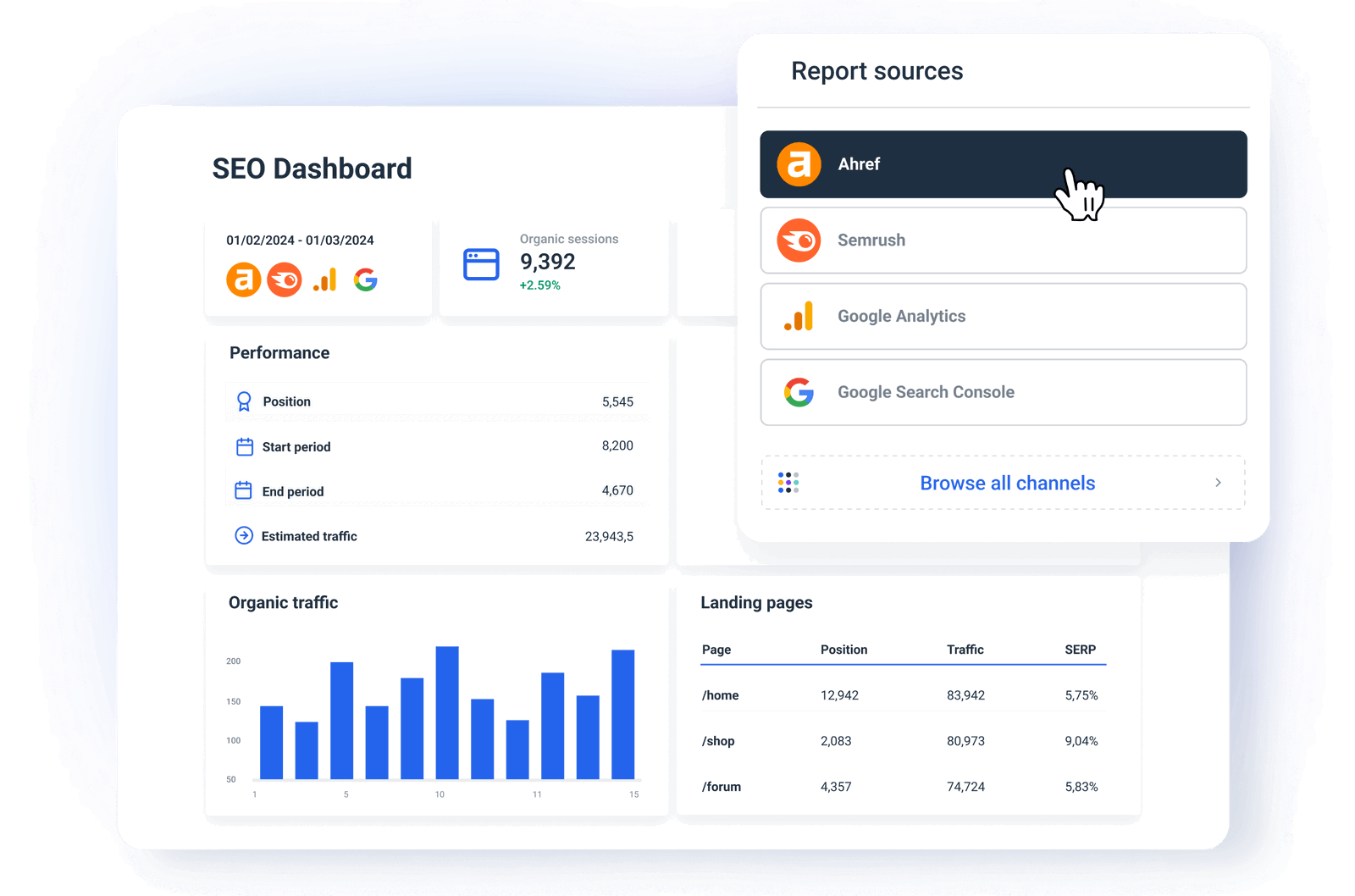This screenshot has height=896, width=1355.
Task: Select the Google Analytics bar-chart icon
Action: tap(799, 316)
